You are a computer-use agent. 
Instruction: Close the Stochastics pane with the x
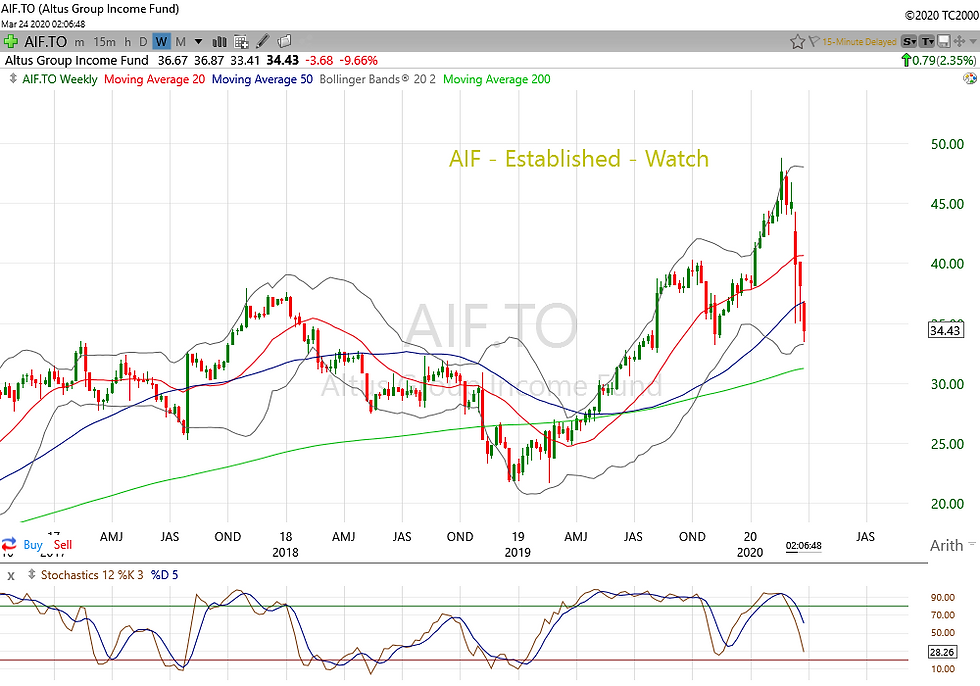[x=11, y=575]
